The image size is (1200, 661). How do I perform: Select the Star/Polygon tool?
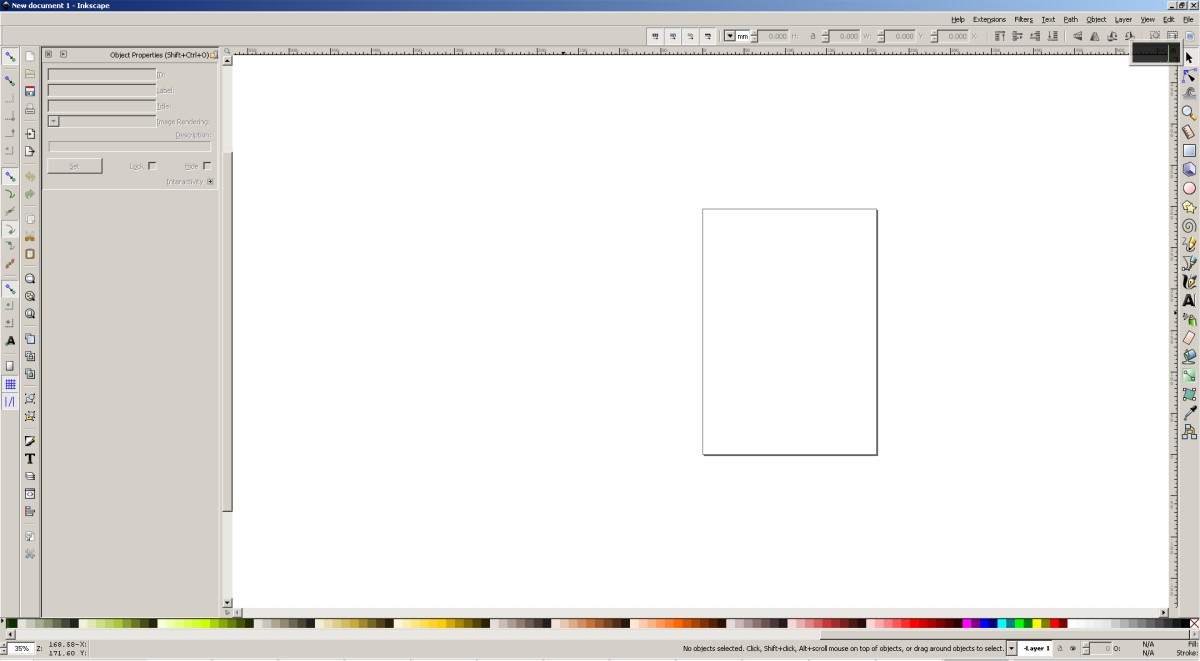1189,207
